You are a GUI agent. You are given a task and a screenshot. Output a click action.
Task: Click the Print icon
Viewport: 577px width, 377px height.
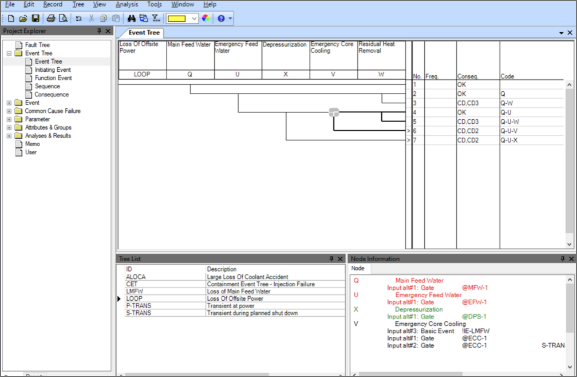pos(51,18)
